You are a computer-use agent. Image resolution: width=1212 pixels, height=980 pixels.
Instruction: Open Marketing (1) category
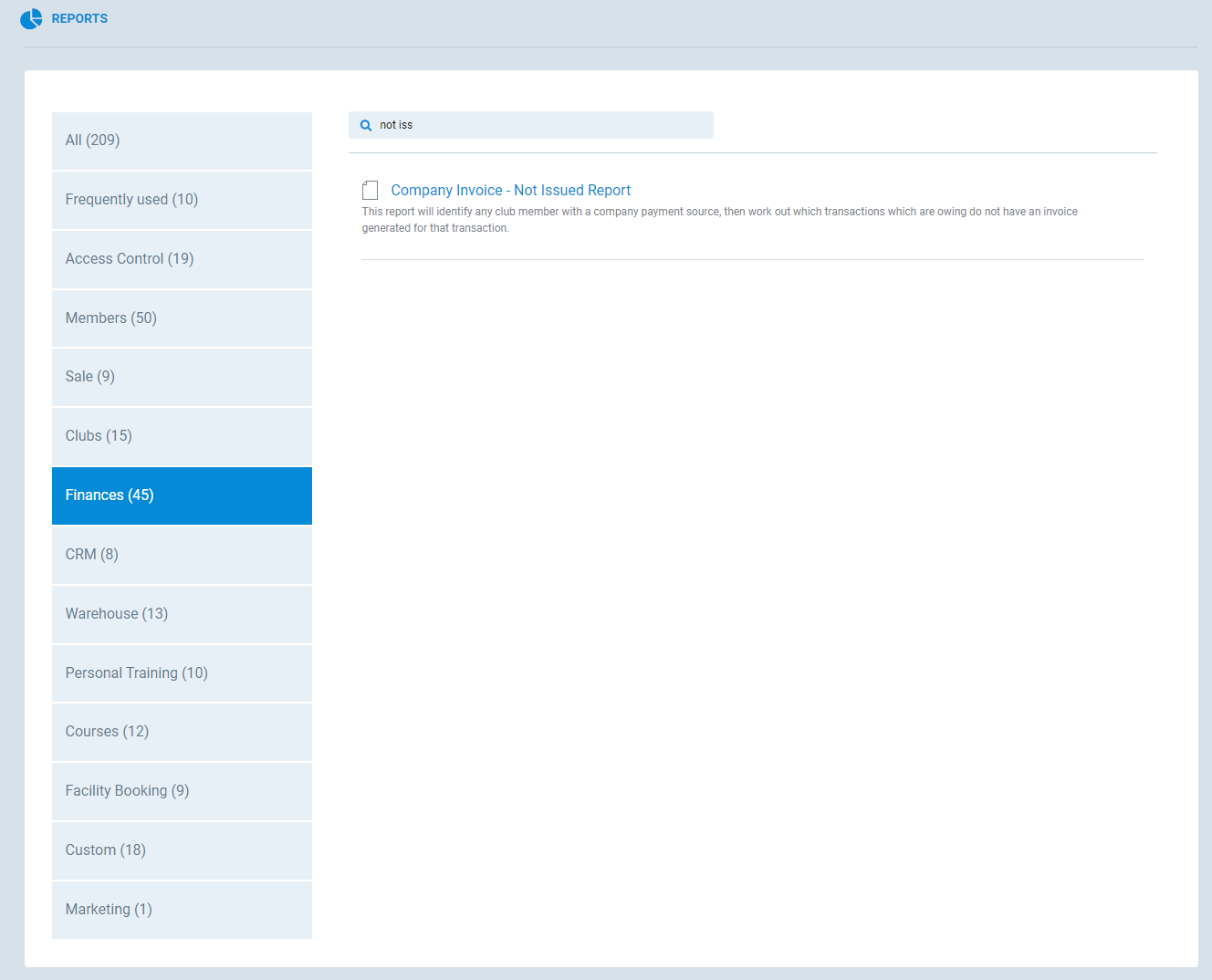(182, 910)
